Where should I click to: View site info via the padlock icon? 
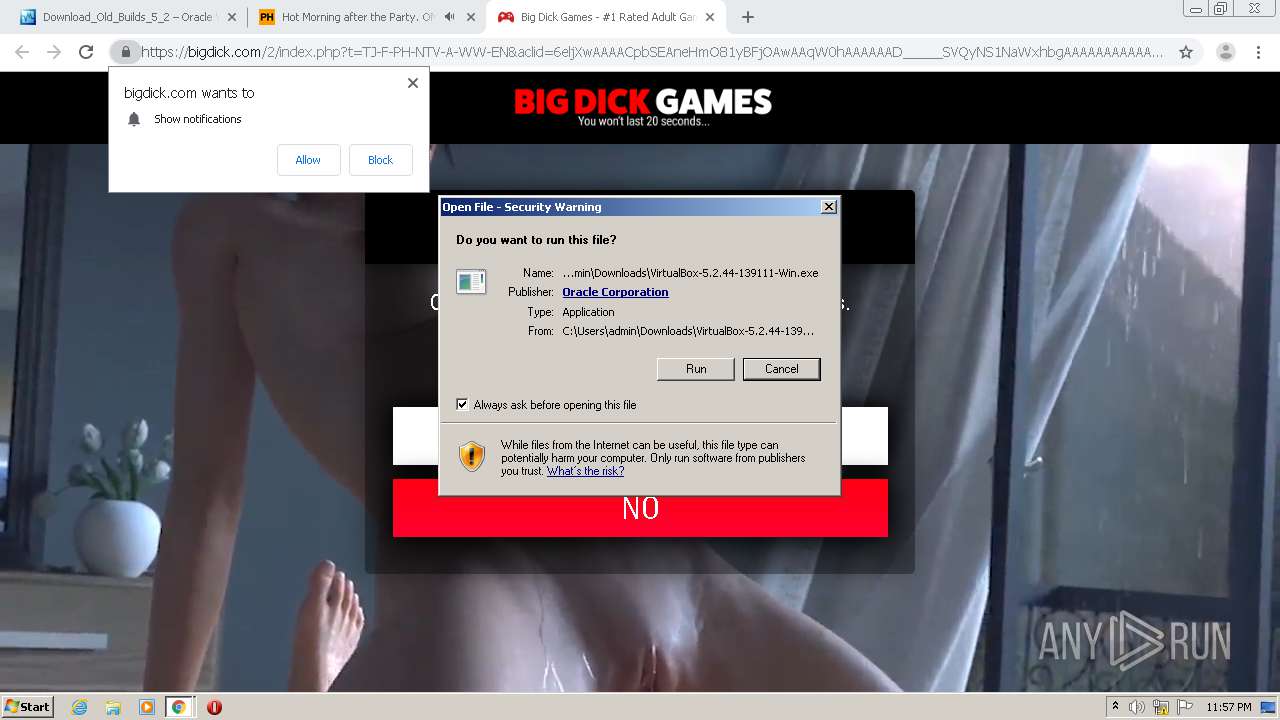click(126, 52)
